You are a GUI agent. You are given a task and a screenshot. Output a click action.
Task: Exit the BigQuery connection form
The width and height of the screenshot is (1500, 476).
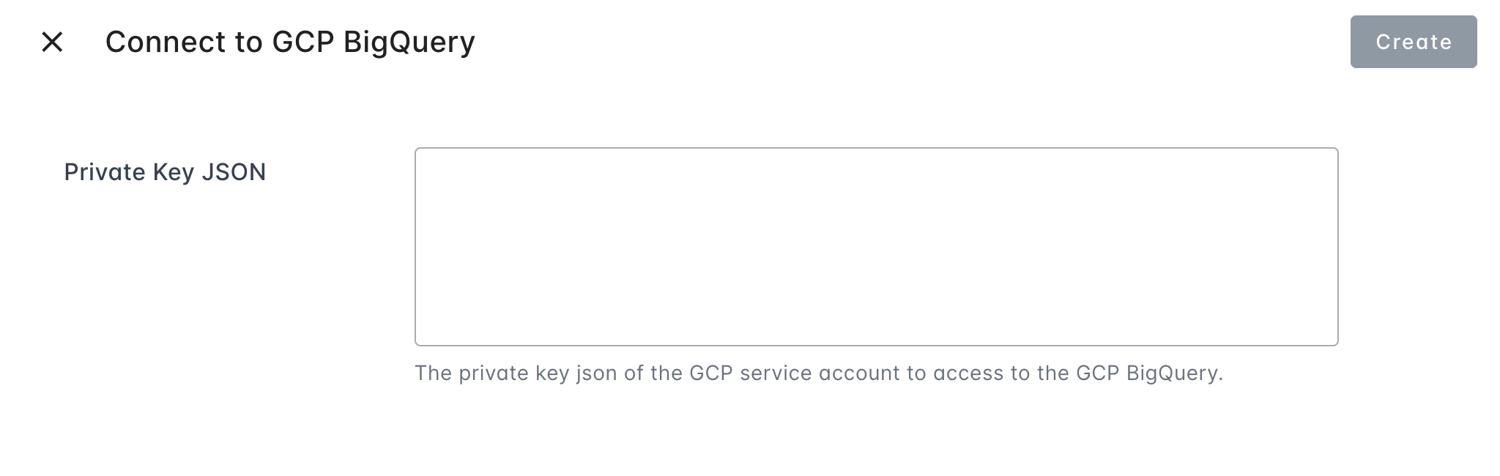click(x=52, y=42)
